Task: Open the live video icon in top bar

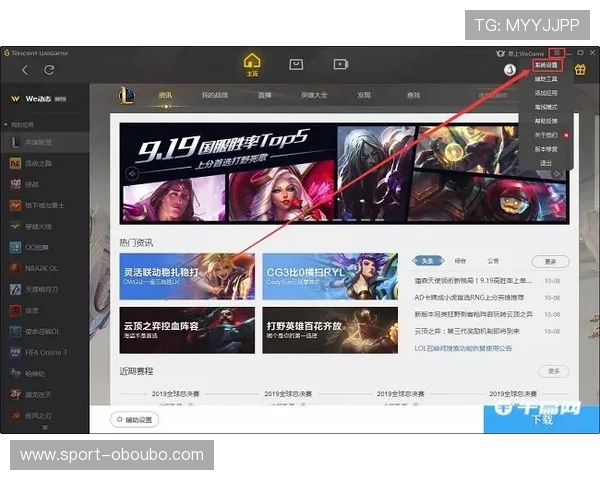Action: point(341,64)
